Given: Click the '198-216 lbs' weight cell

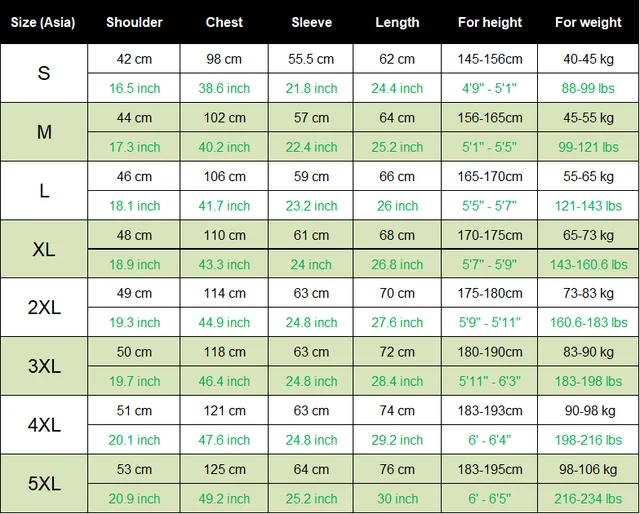Looking at the screenshot, I should 588,440.
